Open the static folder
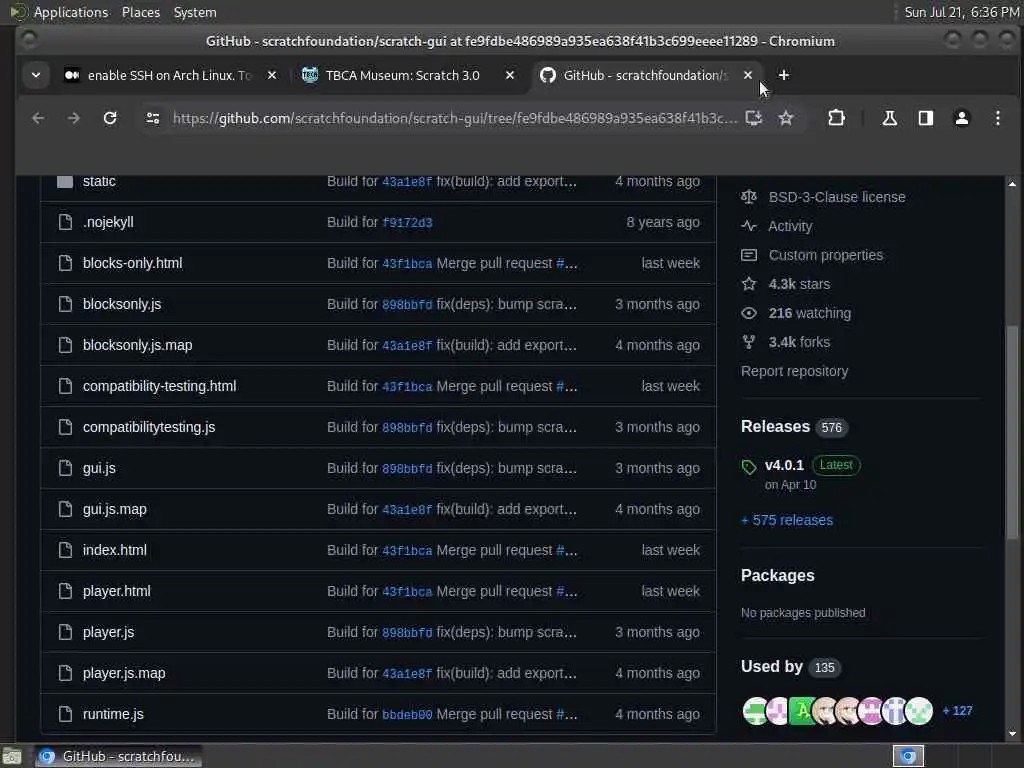 (x=99, y=181)
